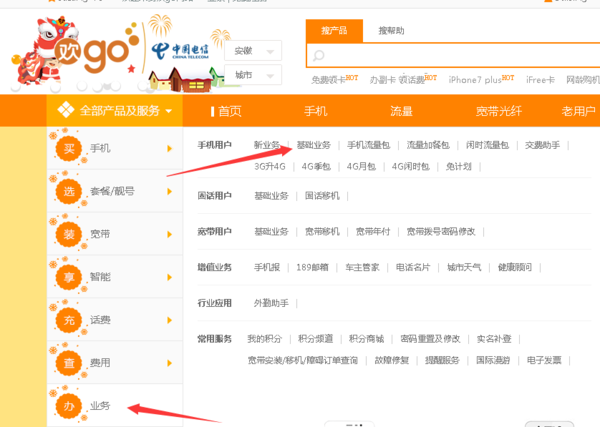This screenshot has width=600, height=427.
Task: Open the 流量 nav item
Action: [401, 111]
